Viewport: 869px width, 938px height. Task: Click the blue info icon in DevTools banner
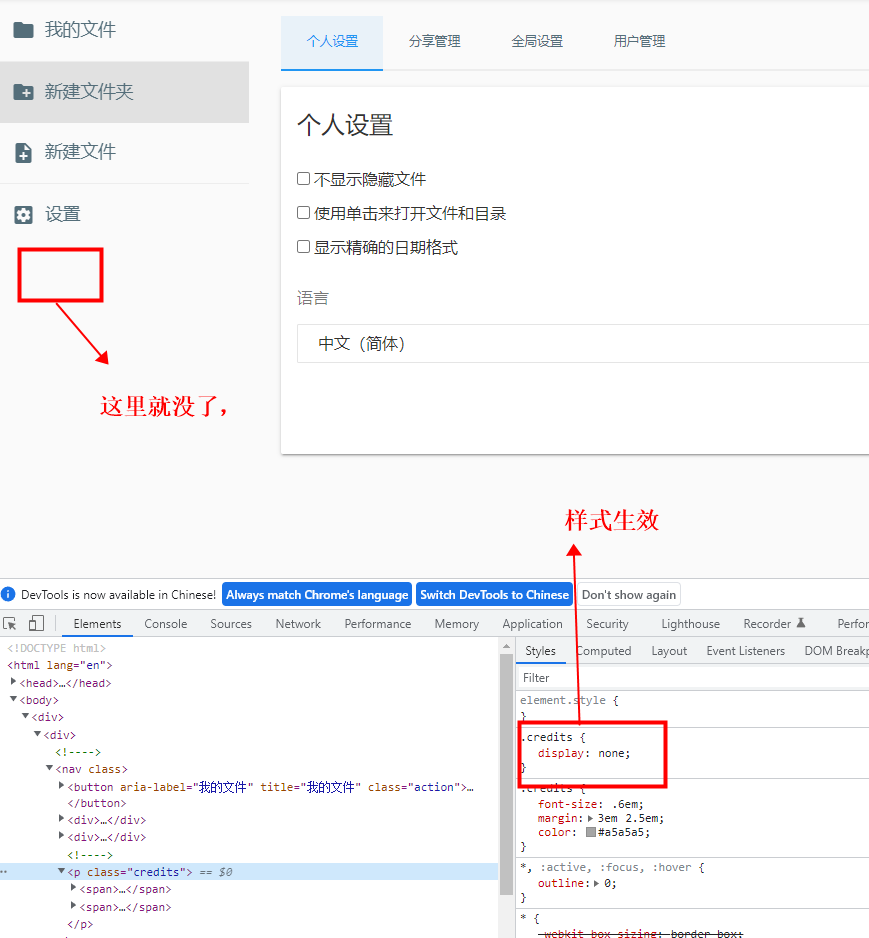10,593
